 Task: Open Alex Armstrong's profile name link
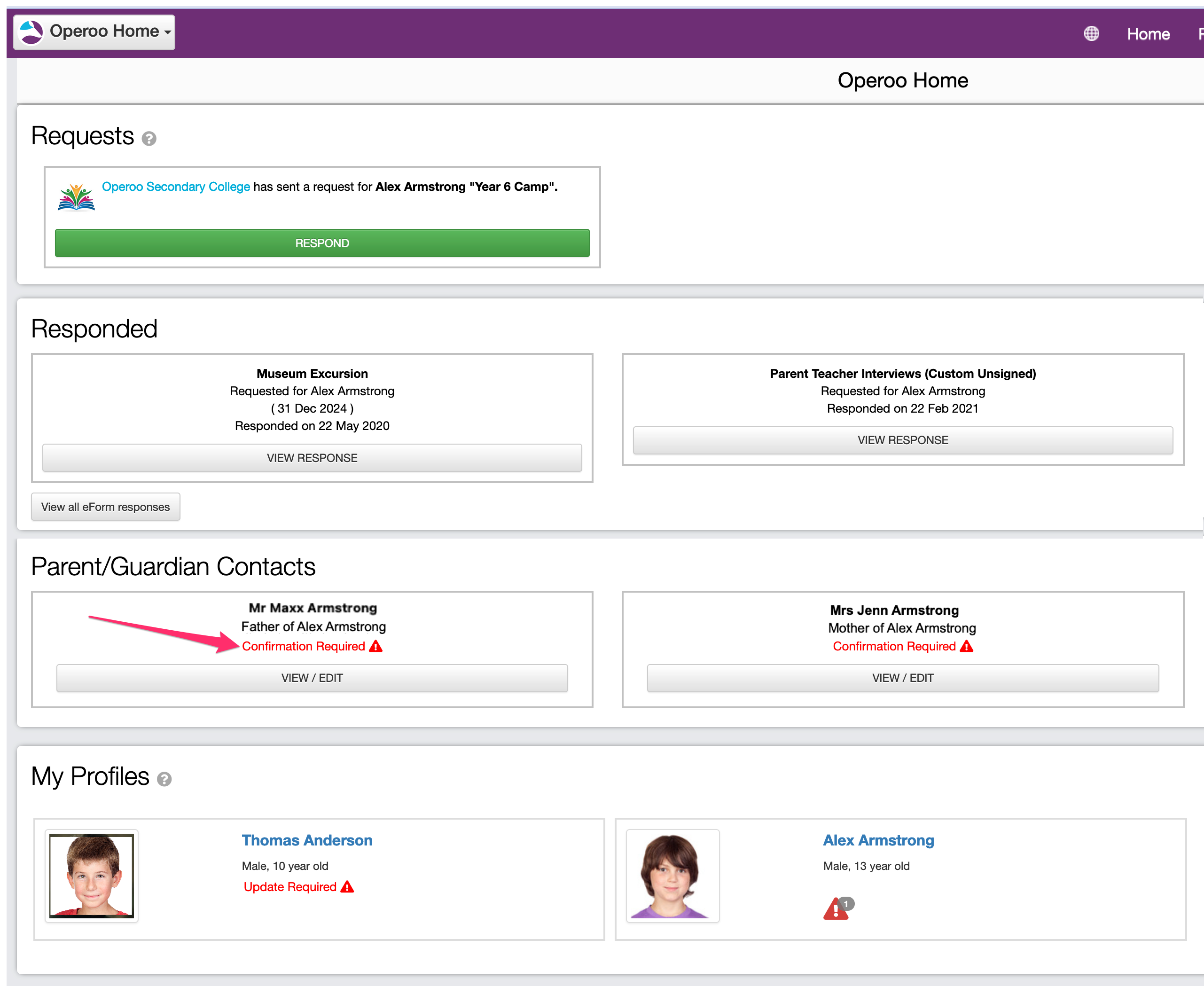pyautogui.click(x=878, y=840)
